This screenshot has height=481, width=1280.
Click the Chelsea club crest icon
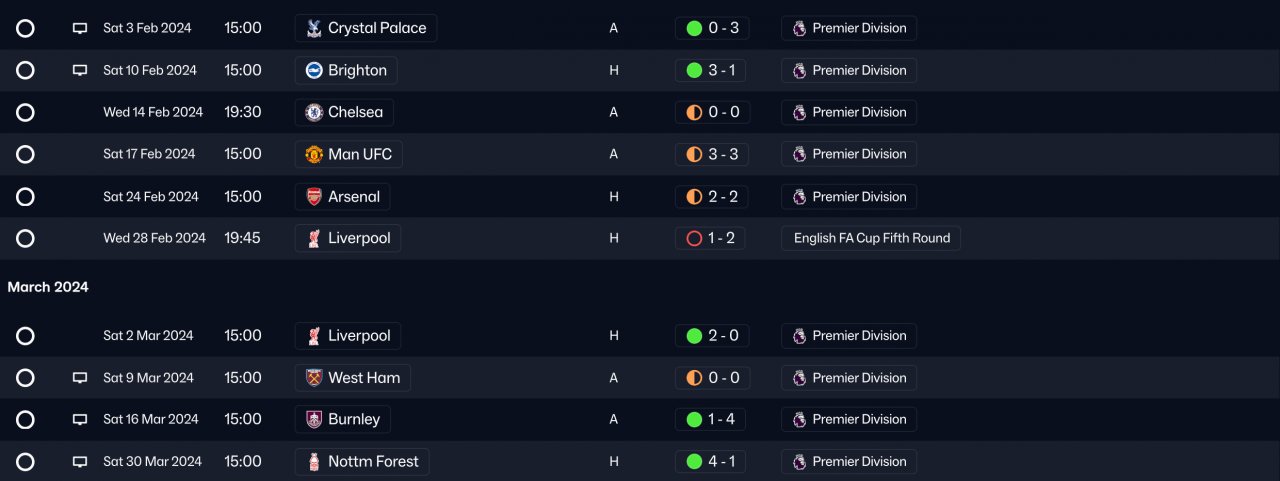[314, 112]
